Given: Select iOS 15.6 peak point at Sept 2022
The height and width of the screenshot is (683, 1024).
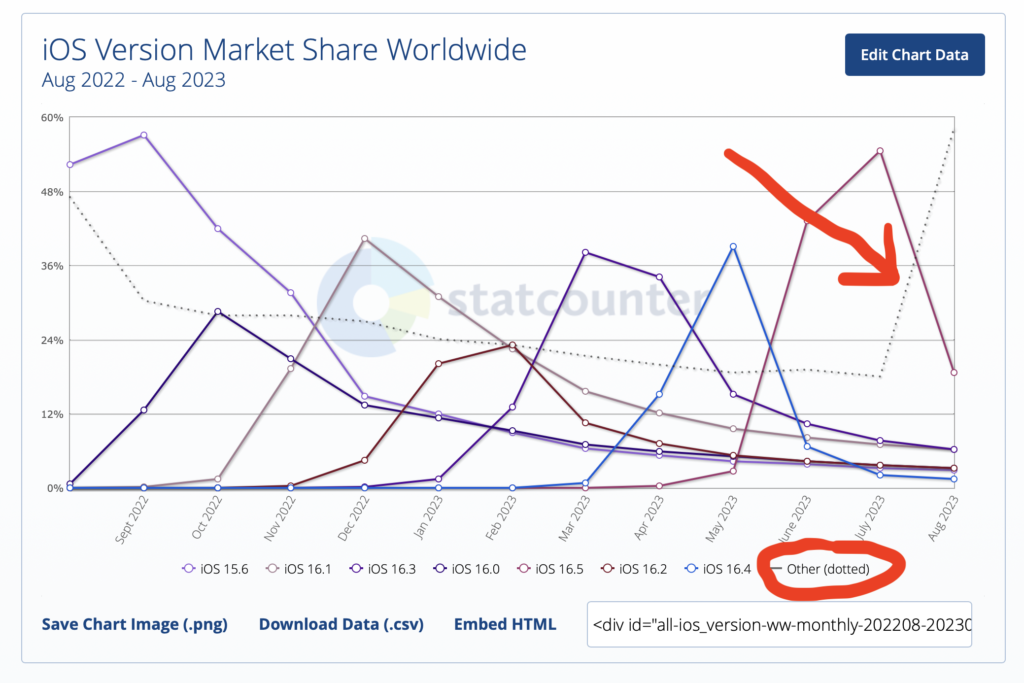Looking at the screenshot, I should click(x=144, y=135).
